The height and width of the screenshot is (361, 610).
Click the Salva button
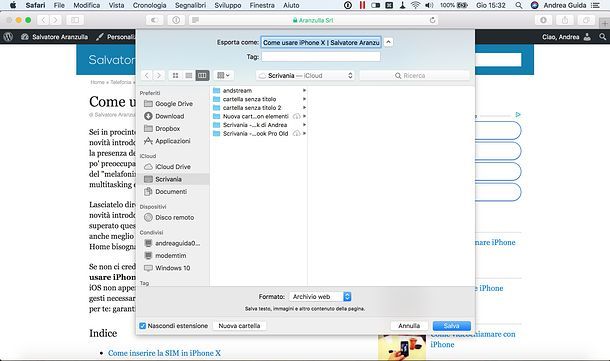(x=451, y=326)
